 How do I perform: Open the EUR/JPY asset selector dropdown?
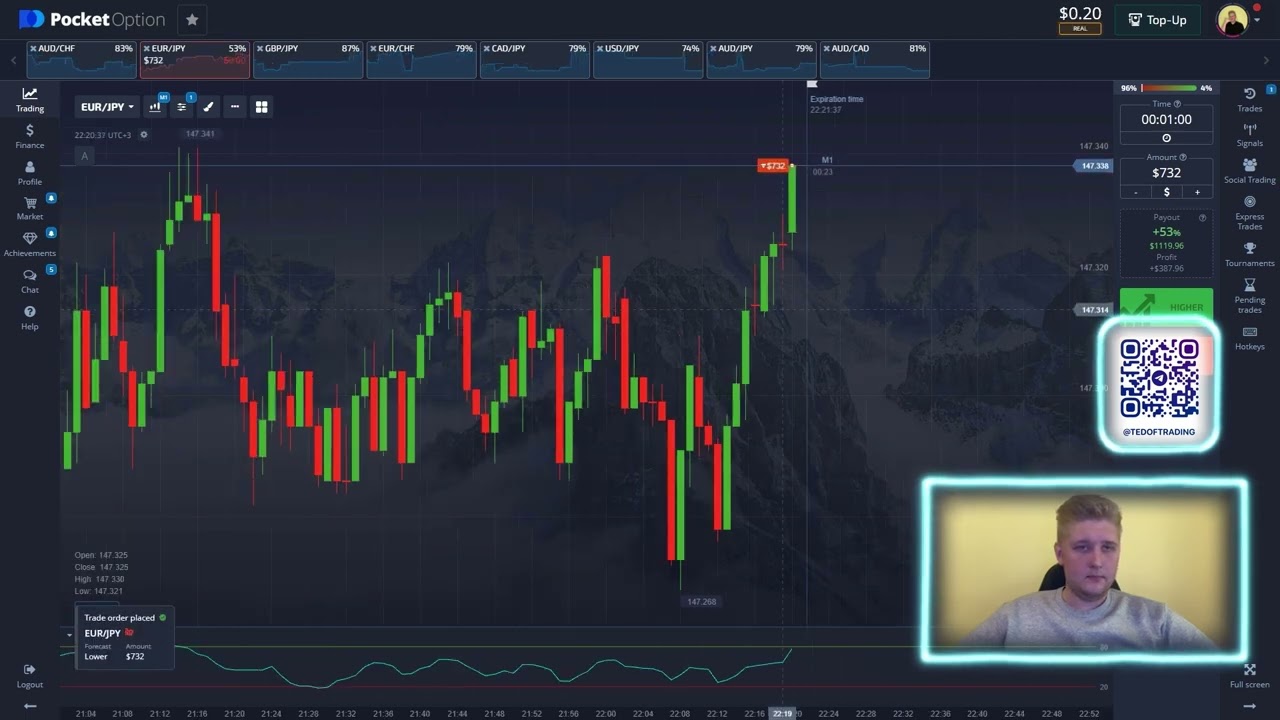(x=107, y=107)
